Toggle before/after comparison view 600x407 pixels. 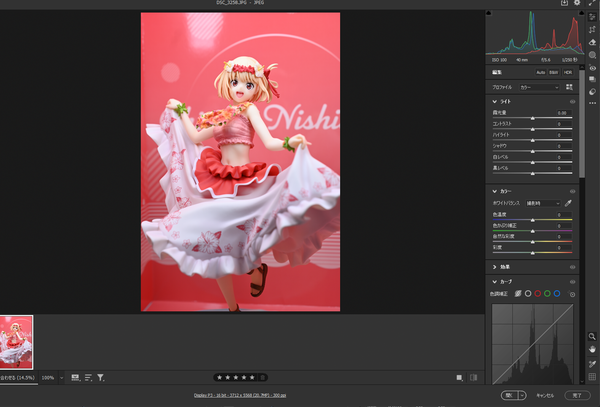474,378
